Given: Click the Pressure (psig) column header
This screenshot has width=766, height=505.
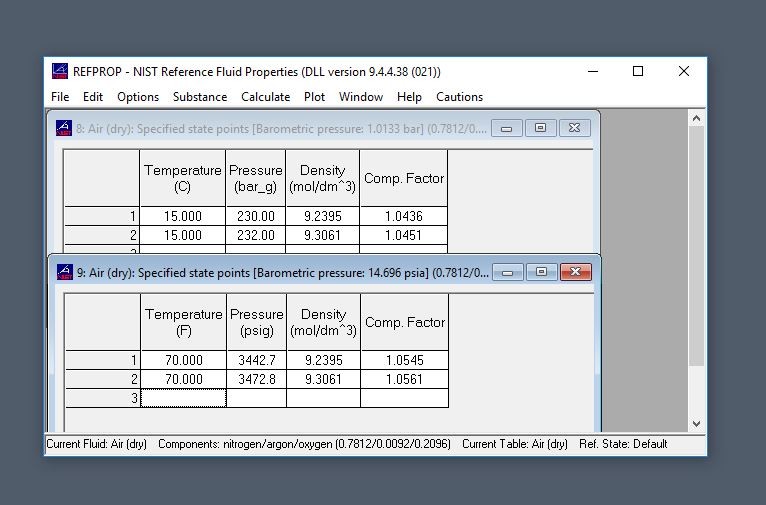Looking at the screenshot, I should pyautogui.click(x=256, y=322).
